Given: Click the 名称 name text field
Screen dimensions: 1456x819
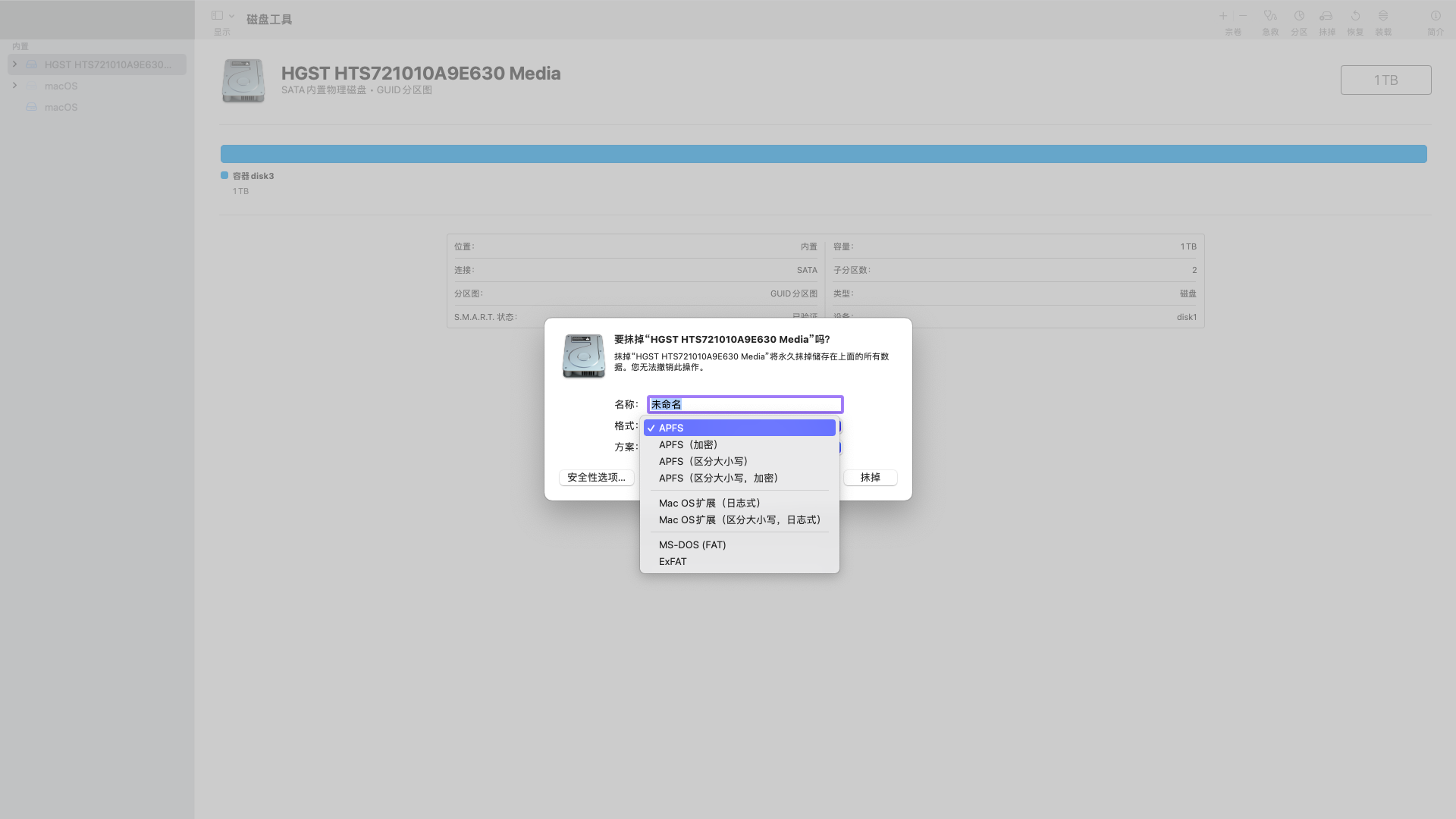Looking at the screenshot, I should [x=745, y=405].
